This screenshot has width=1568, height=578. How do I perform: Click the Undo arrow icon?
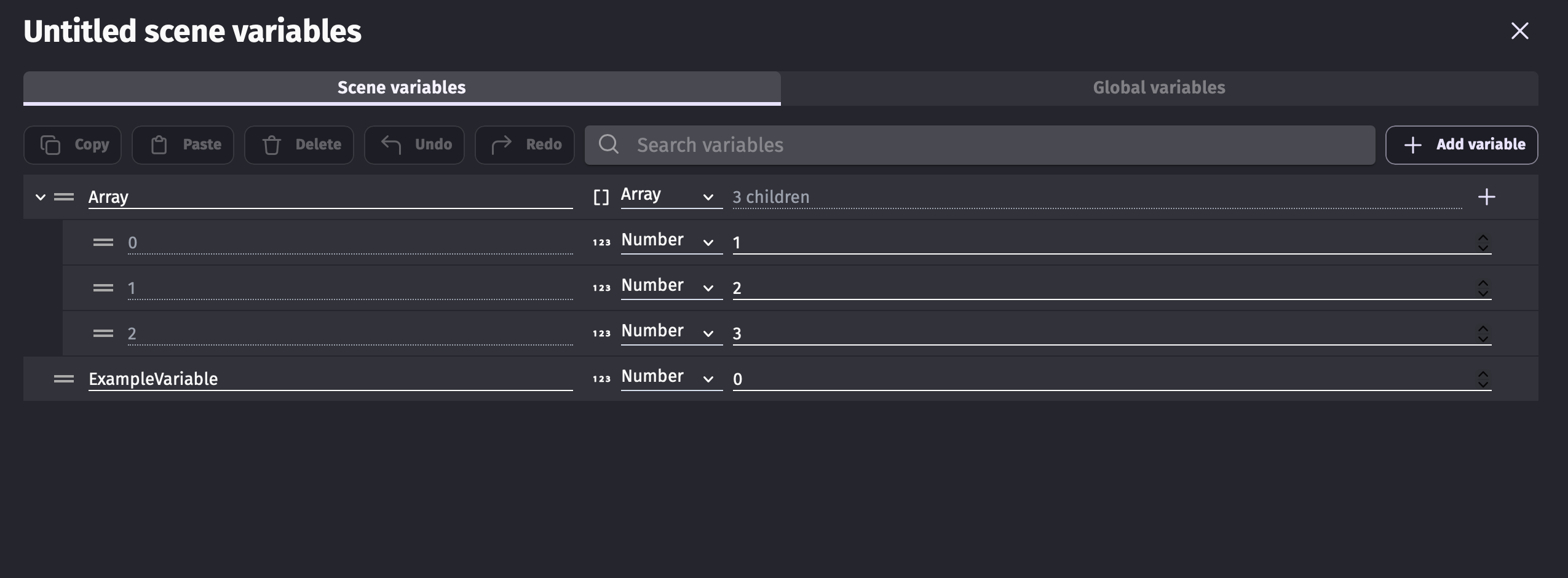[x=391, y=145]
